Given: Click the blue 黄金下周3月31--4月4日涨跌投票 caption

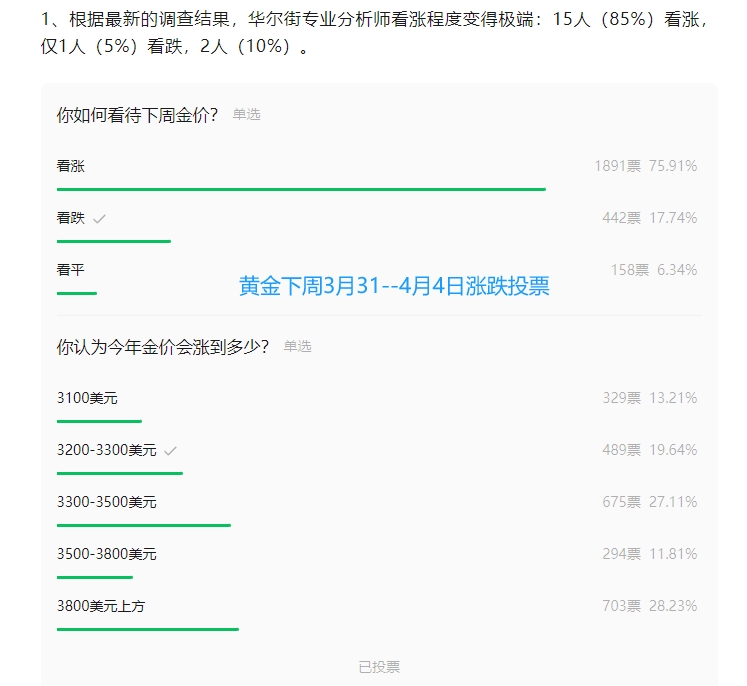Looking at the screenshot, I should 394,287.
